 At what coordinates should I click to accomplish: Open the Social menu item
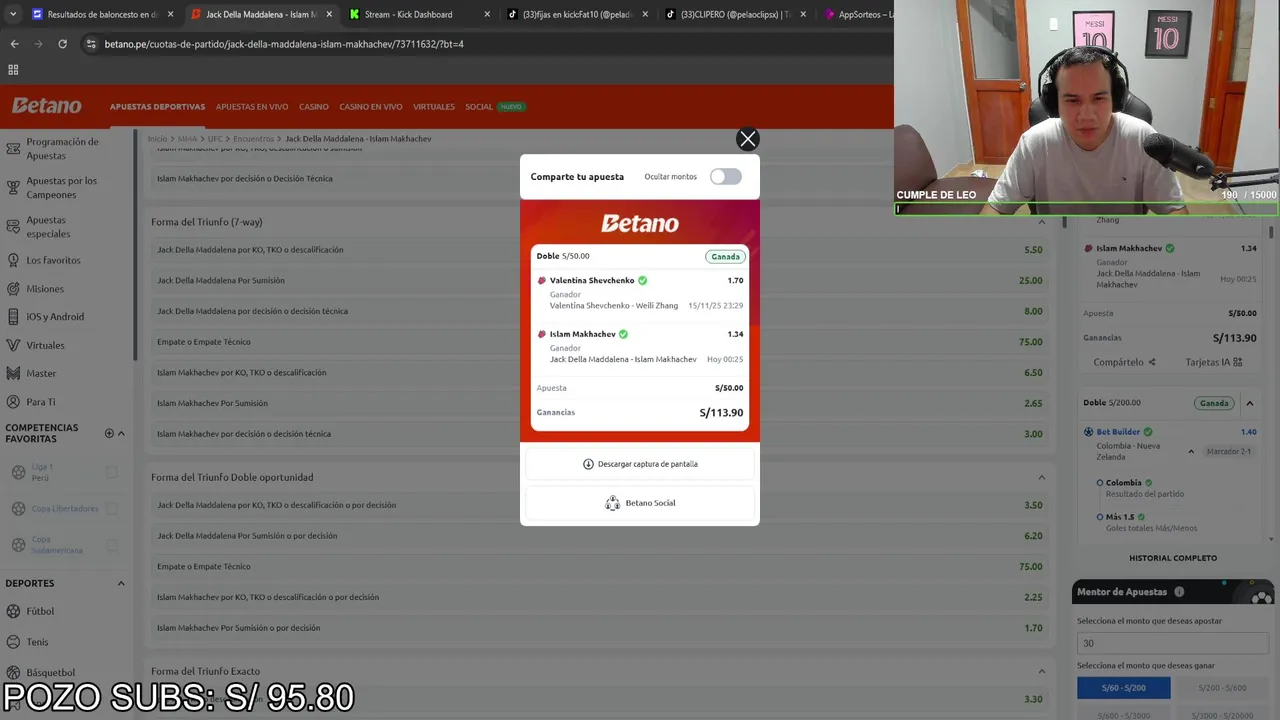pos(479,107)
